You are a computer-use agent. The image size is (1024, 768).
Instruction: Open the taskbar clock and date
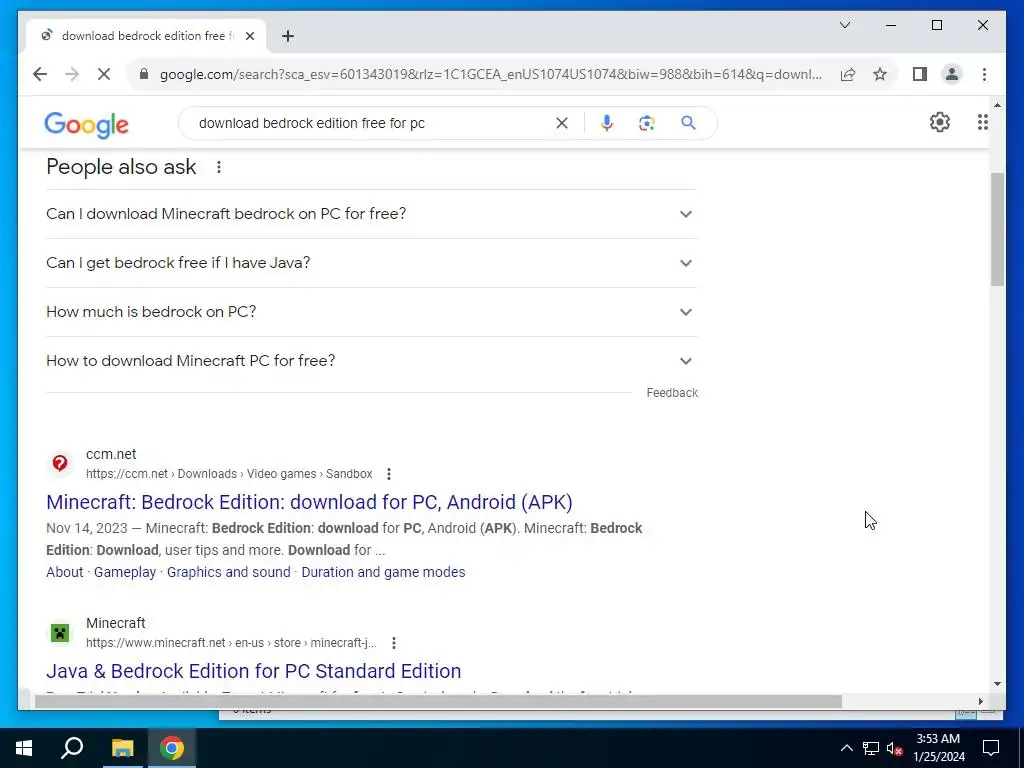938,748
